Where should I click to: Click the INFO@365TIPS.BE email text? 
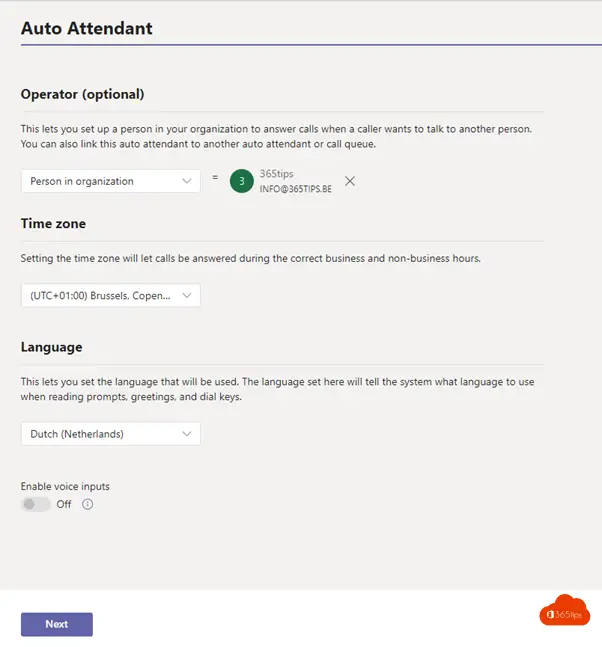point(295,189)
